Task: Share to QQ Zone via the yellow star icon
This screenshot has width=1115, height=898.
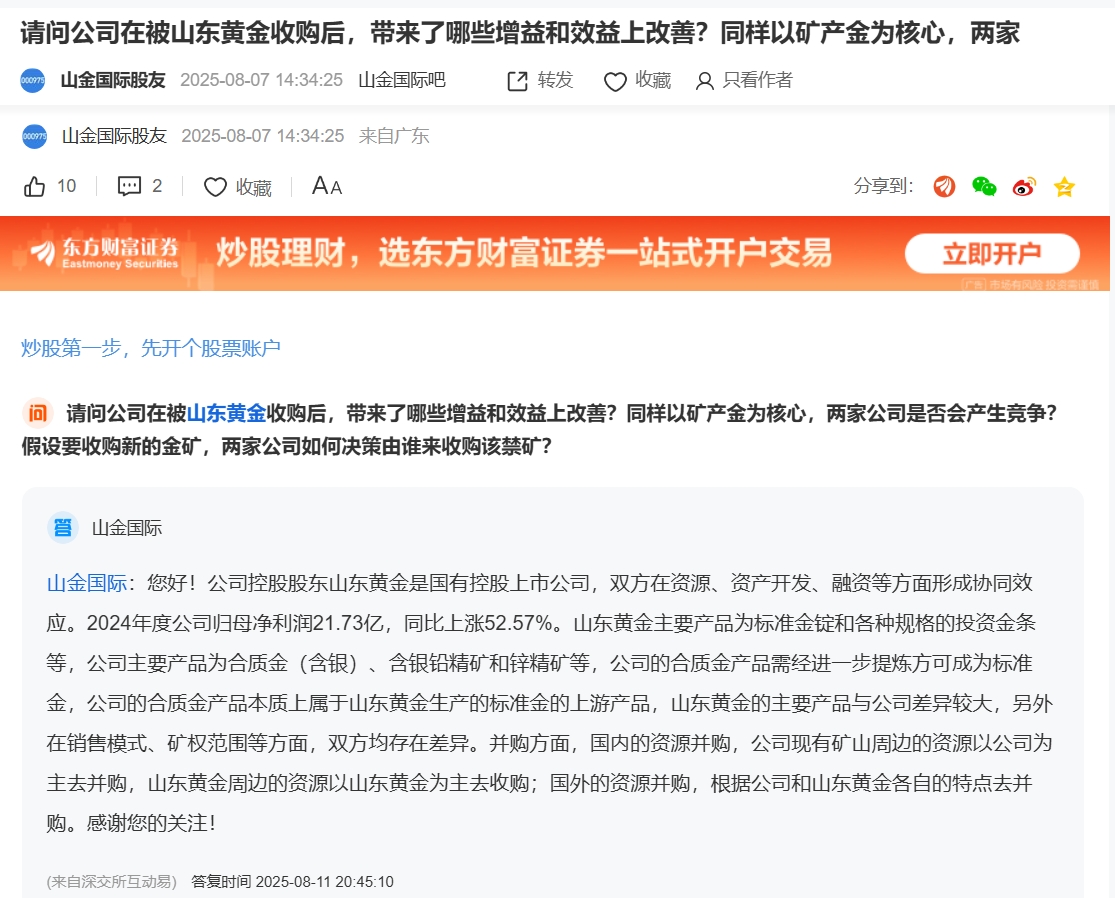Action: point(1065,187)
